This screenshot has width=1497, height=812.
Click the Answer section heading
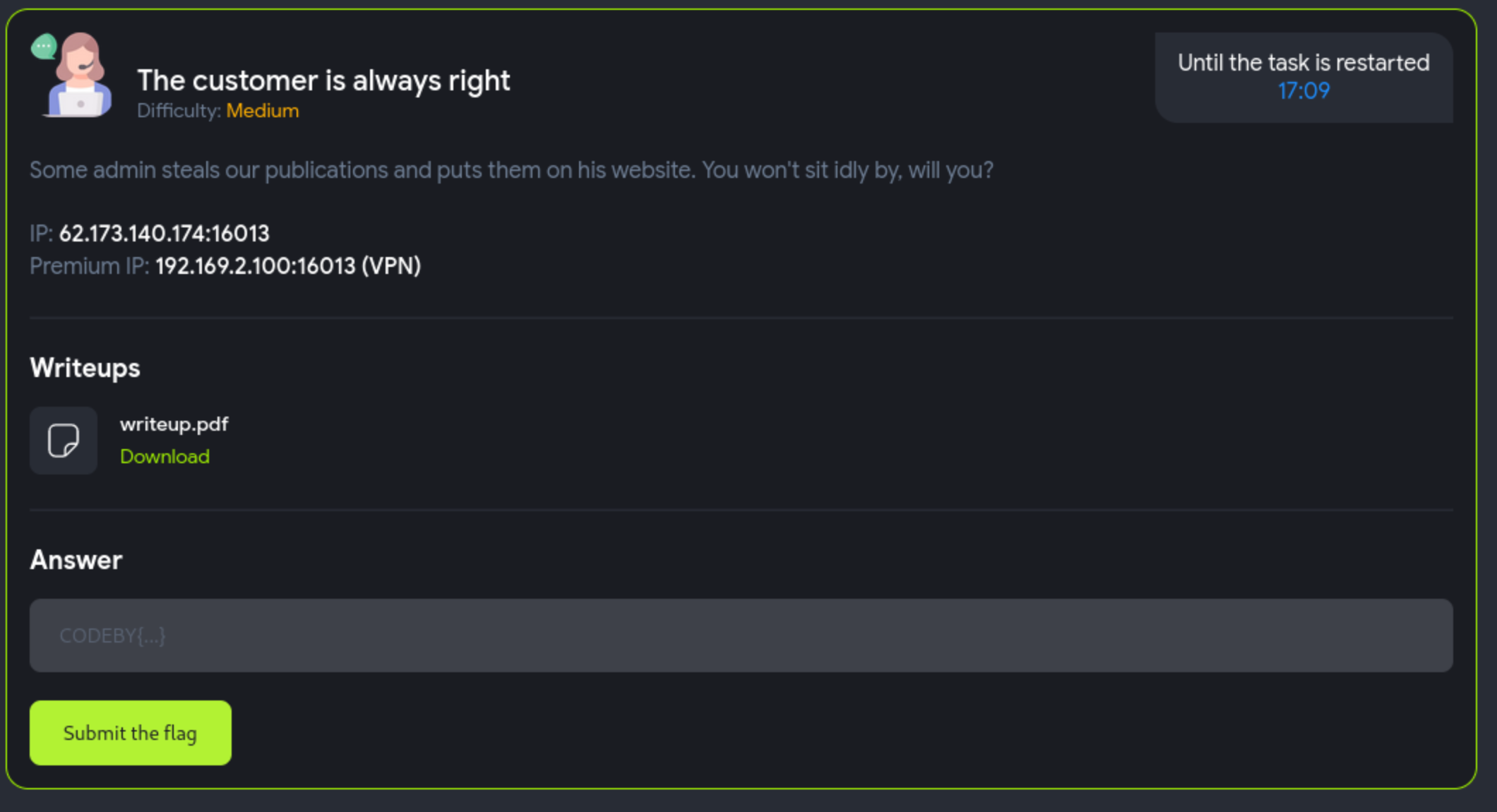[x=76, y=560]
